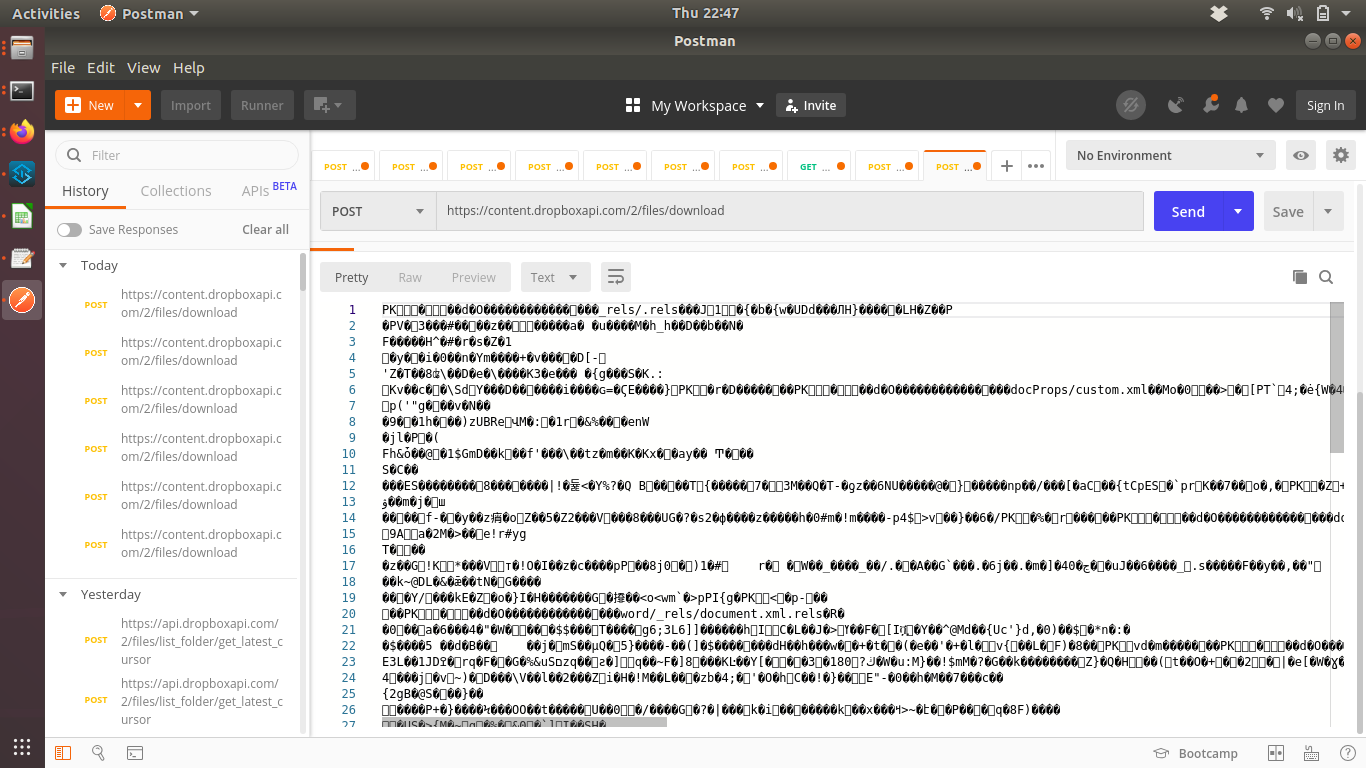The height and width of the screenshot is (768, 1366).
Task: Open the Dropbox tray icon
Action: 1218,13
